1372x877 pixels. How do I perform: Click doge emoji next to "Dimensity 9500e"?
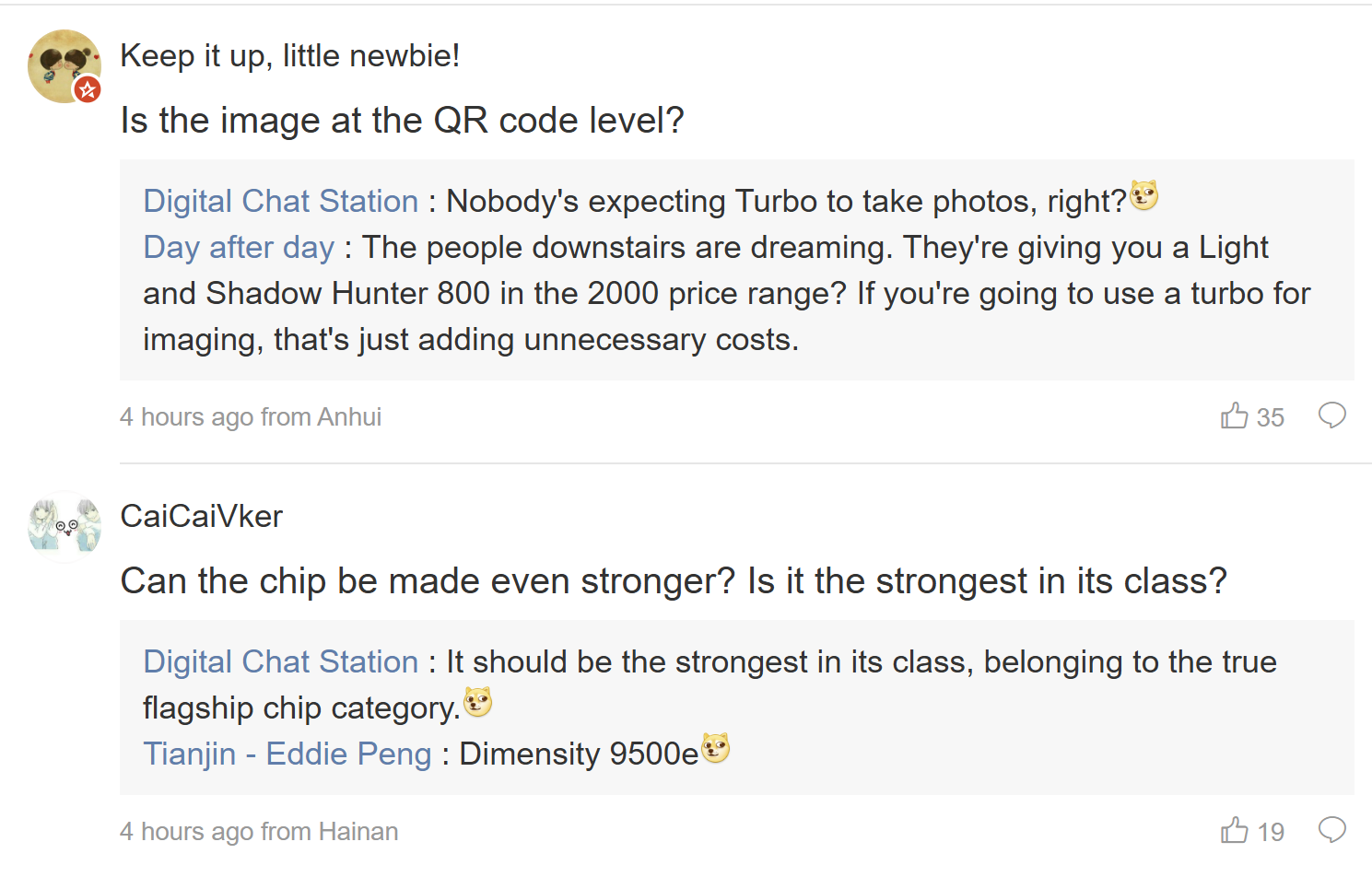coord(715,749)
